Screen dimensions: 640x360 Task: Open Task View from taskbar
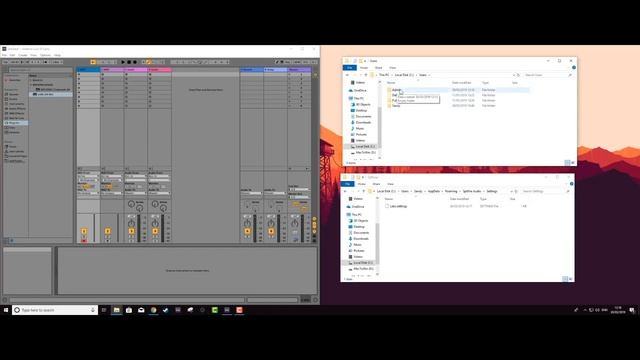click(x=104, y=310)
